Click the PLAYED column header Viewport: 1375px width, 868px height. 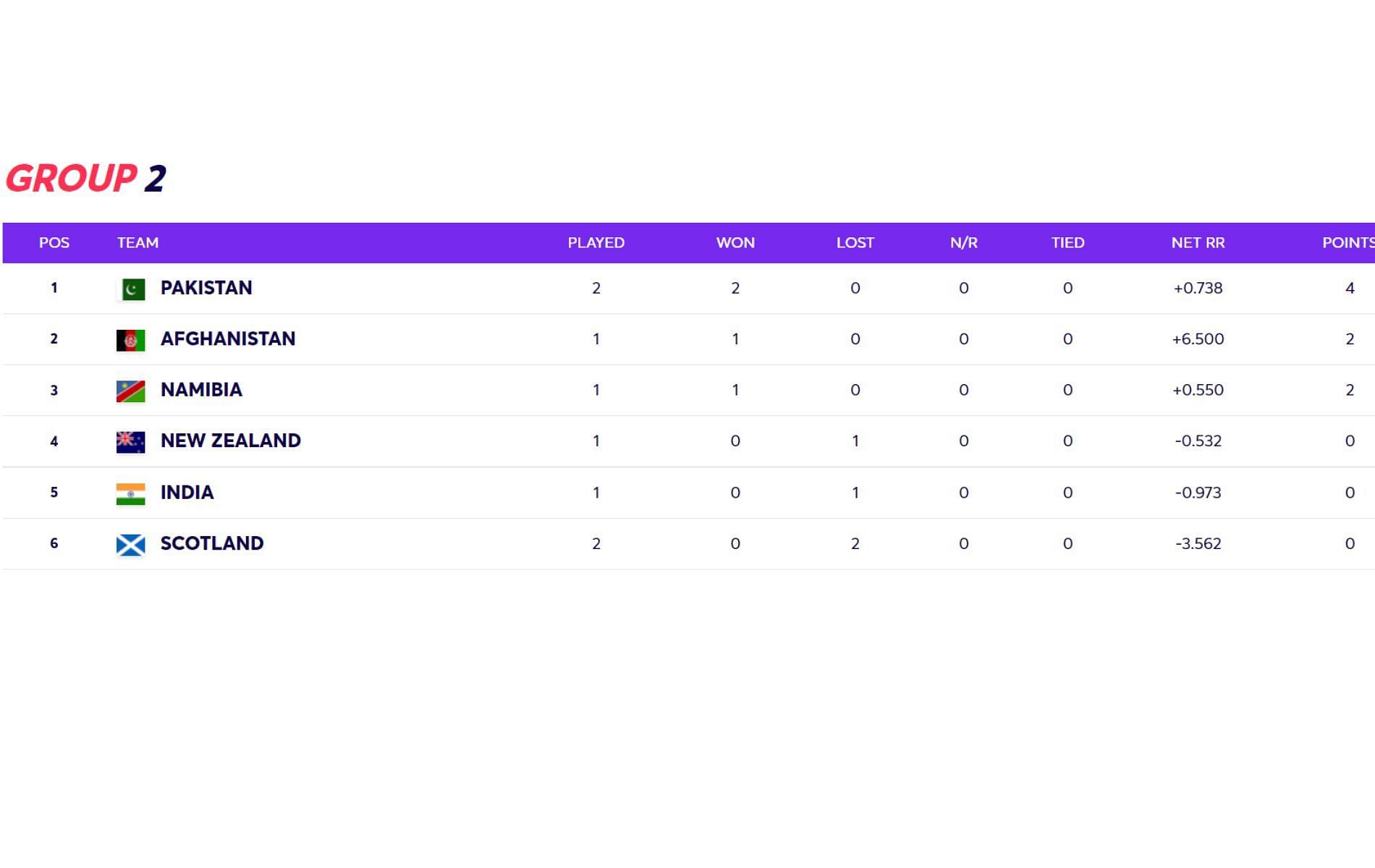pyautogui.click(x=596, y=243)
